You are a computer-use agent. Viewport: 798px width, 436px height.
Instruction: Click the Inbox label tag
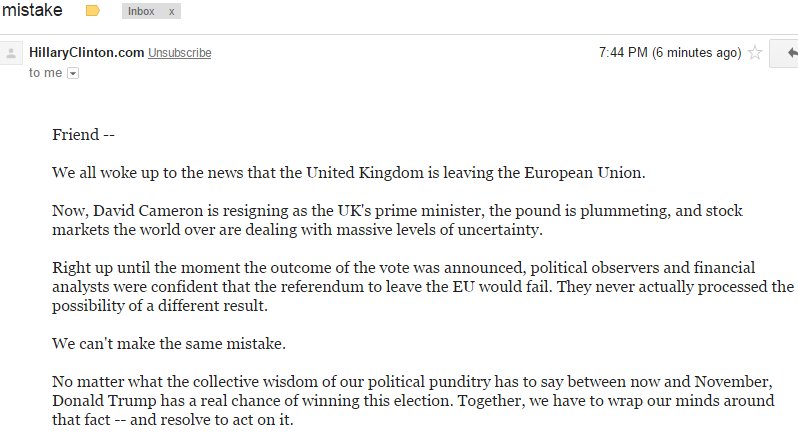142,12
